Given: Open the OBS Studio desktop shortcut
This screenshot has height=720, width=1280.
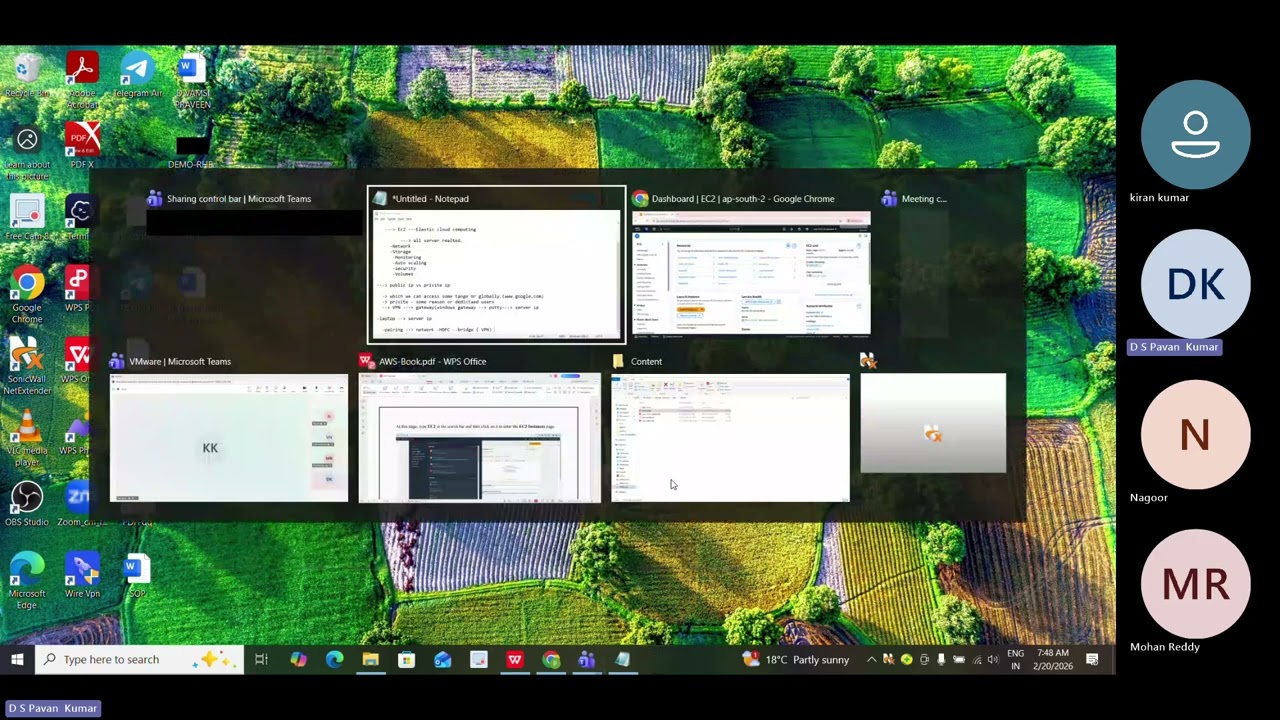Looking at the screenshot, I should point(27,505).
